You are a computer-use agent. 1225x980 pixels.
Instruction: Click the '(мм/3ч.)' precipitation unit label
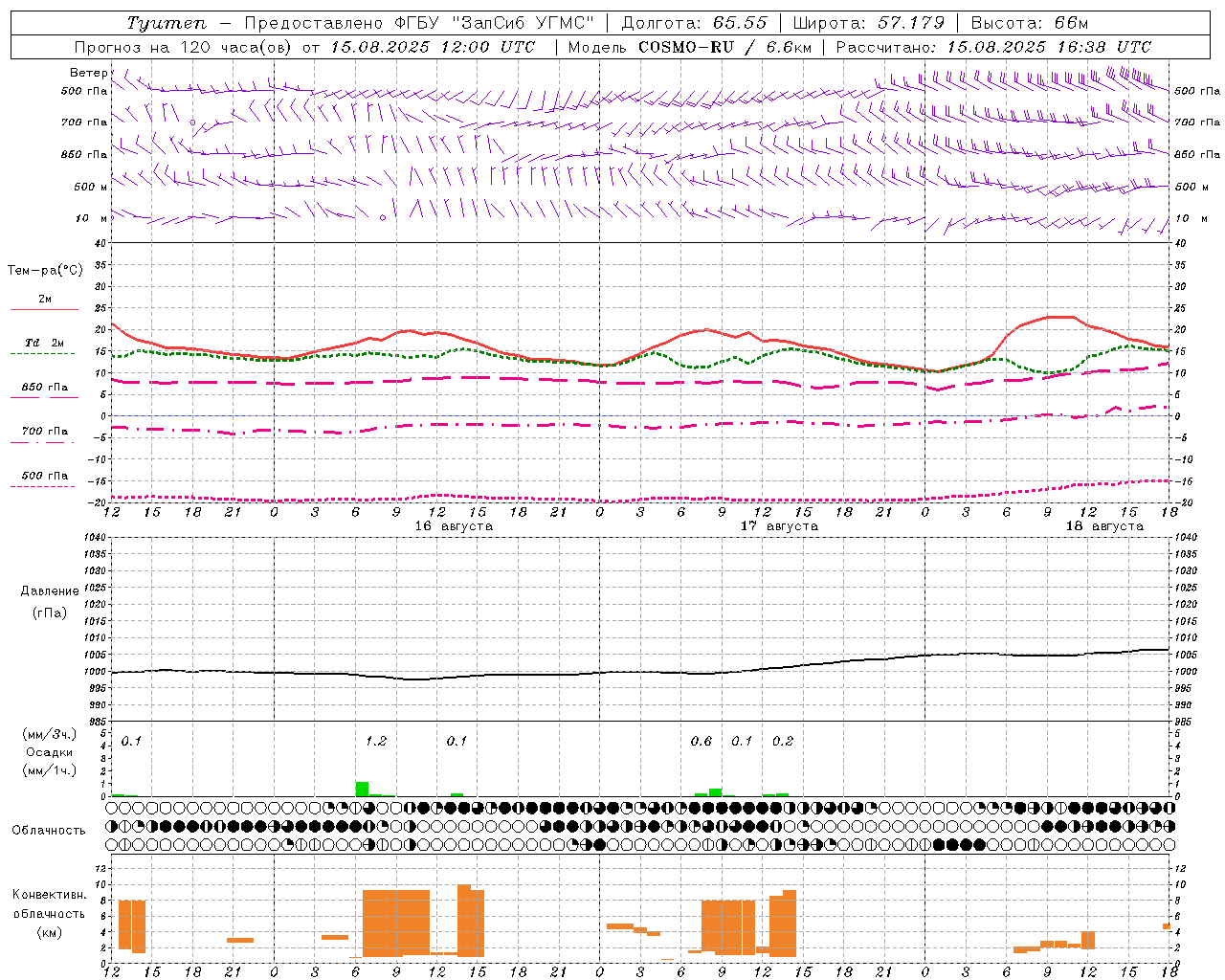pos(49,734)
